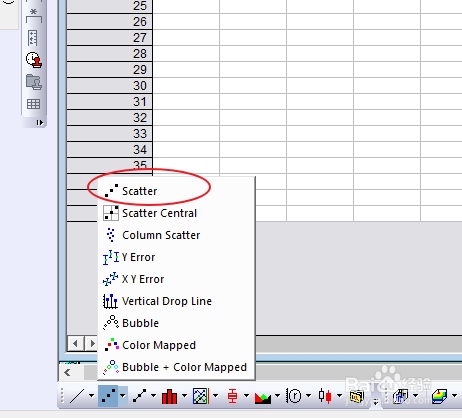This screenshot has height=418, width=462.
Task: Click the clock-and-stamp date/time icon
Action: click(34, 60)
